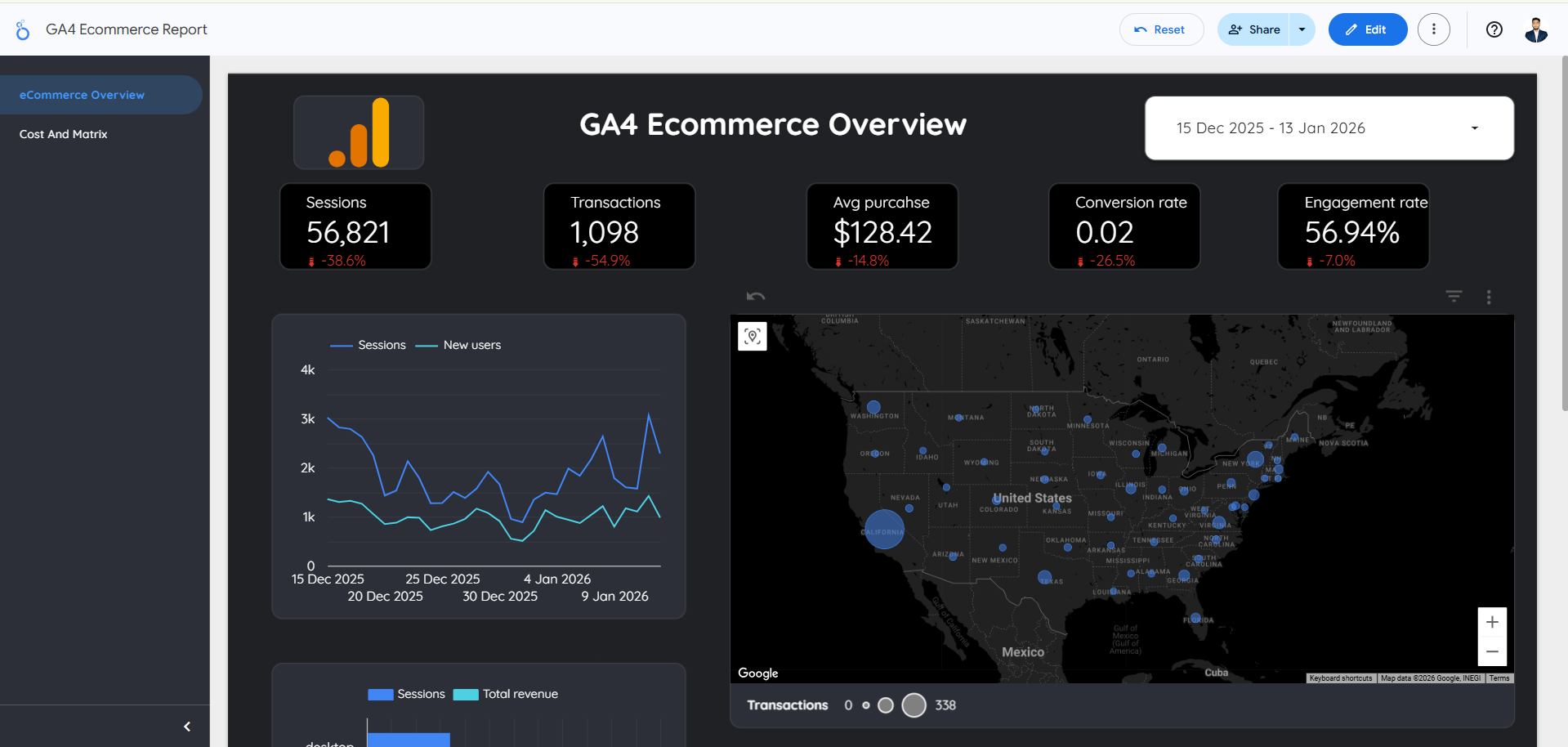
Task: Click Total revenue swatch in bar chart legend
Action: (466, 695)
